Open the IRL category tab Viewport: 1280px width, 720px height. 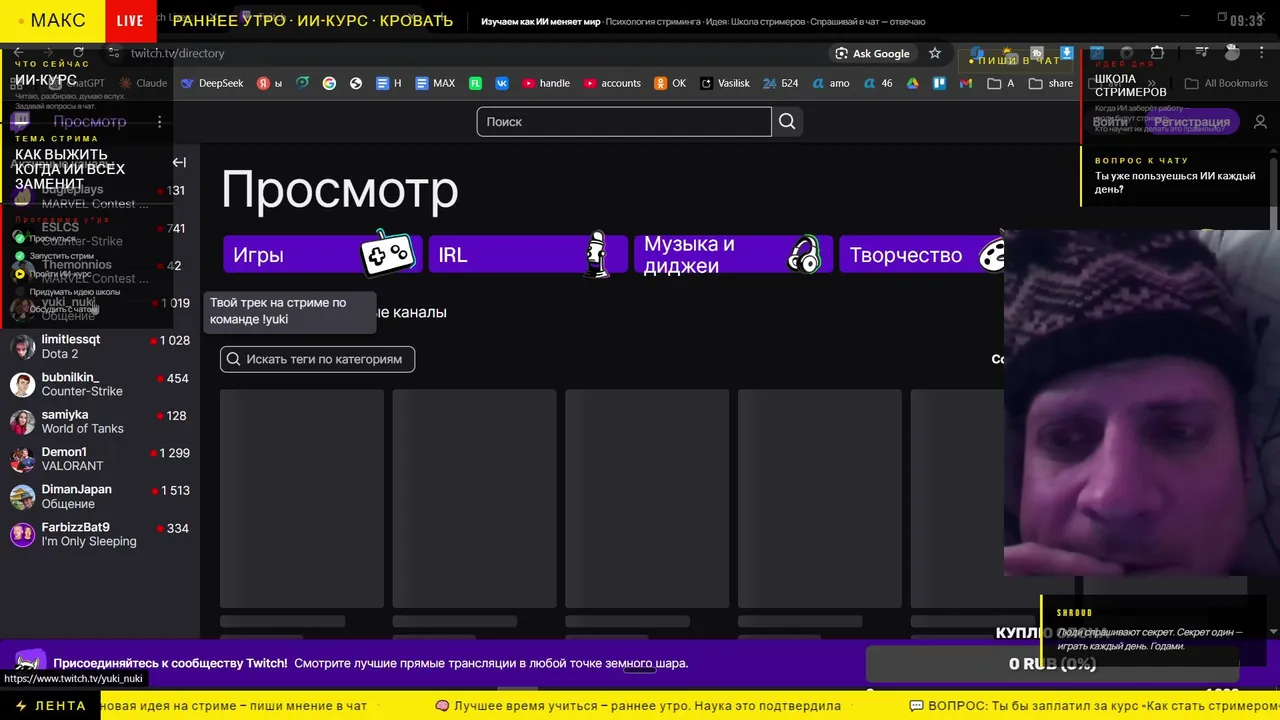pos(527,254)
